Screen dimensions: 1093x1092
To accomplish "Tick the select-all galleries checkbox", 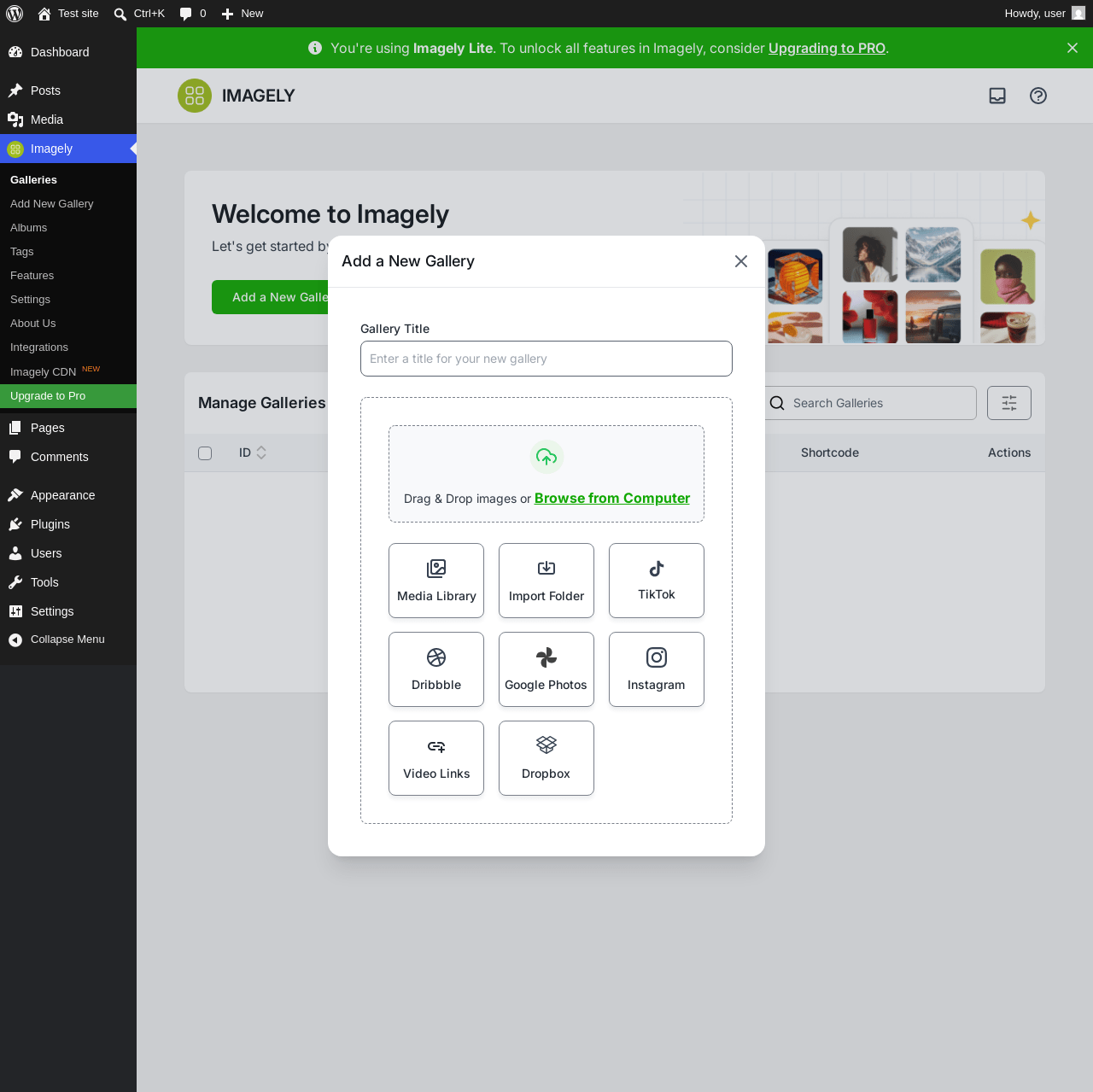I will 205,453.
